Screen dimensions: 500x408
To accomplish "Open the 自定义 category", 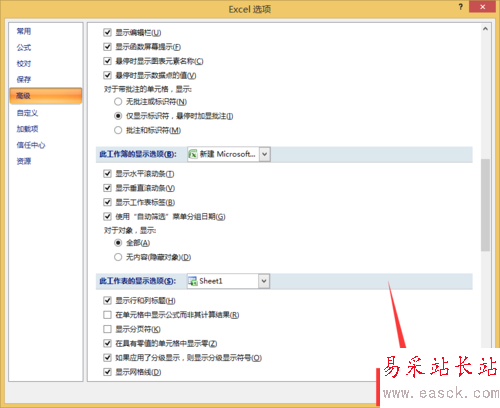I will coord(27,113).
